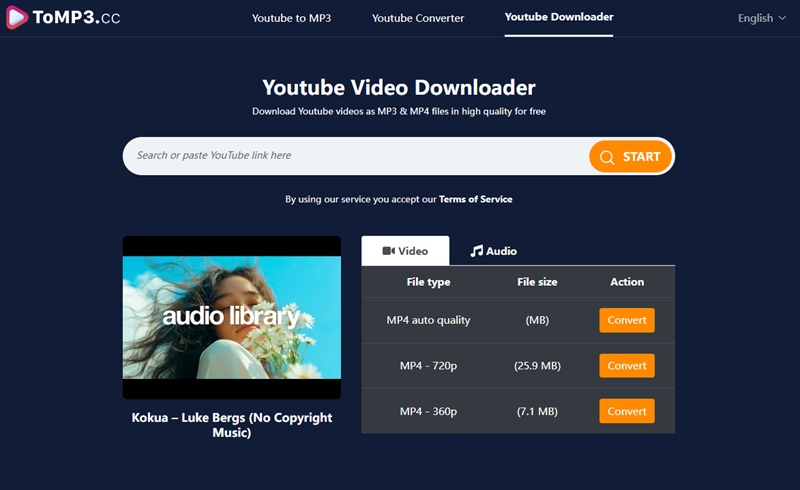800x490 pixels.
Task: Open the Terms of Service link
Action: (x=476, y=199)
